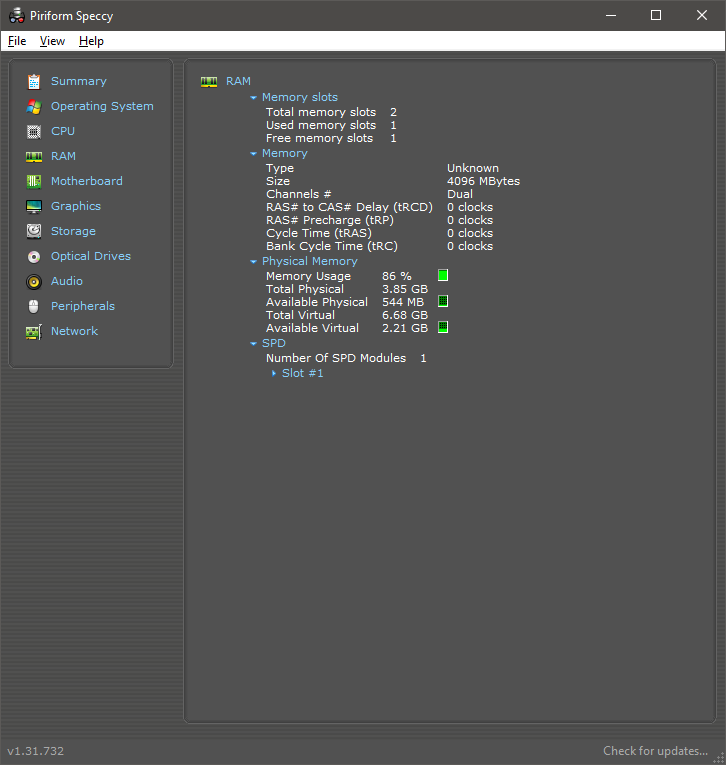This screenshot has width=726, height=765.
Task: Click the window resize grip corner
Action: [x=719, y=758]
